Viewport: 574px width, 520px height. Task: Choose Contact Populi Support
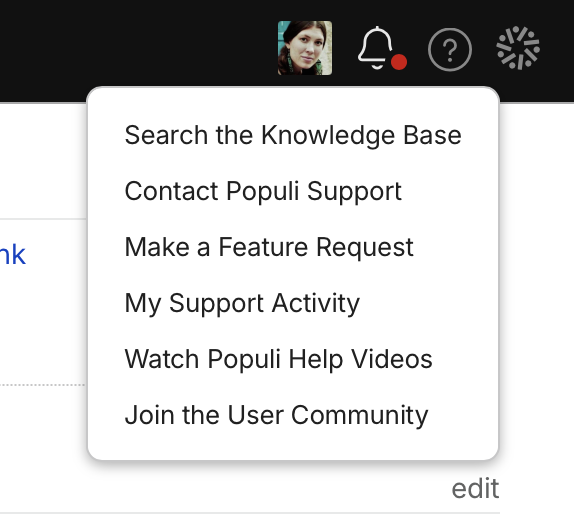[x=263, y=191]
